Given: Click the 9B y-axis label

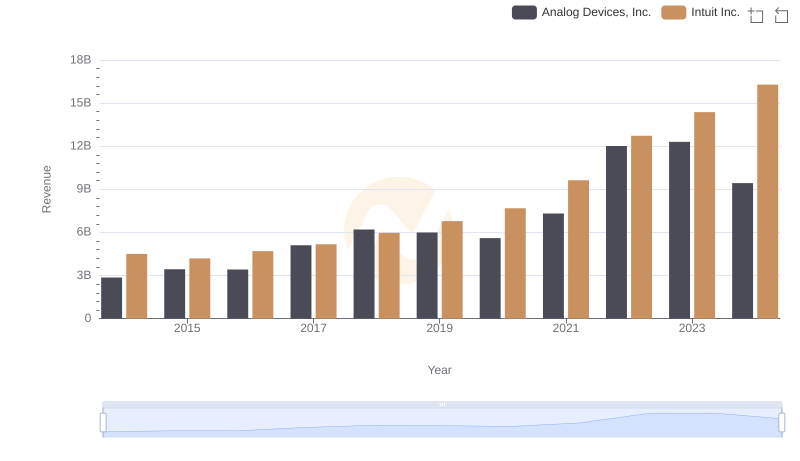Looking at the screenshot, I should coord(84,189).
